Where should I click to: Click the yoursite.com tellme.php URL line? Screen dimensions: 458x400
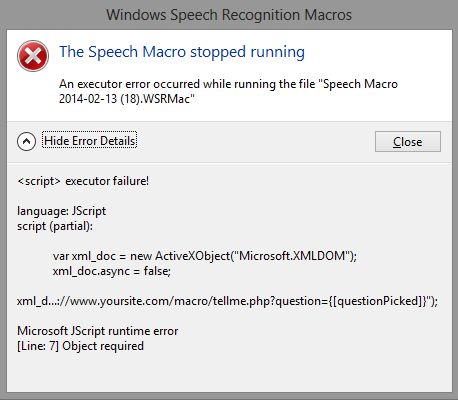[x=227, y=301]
